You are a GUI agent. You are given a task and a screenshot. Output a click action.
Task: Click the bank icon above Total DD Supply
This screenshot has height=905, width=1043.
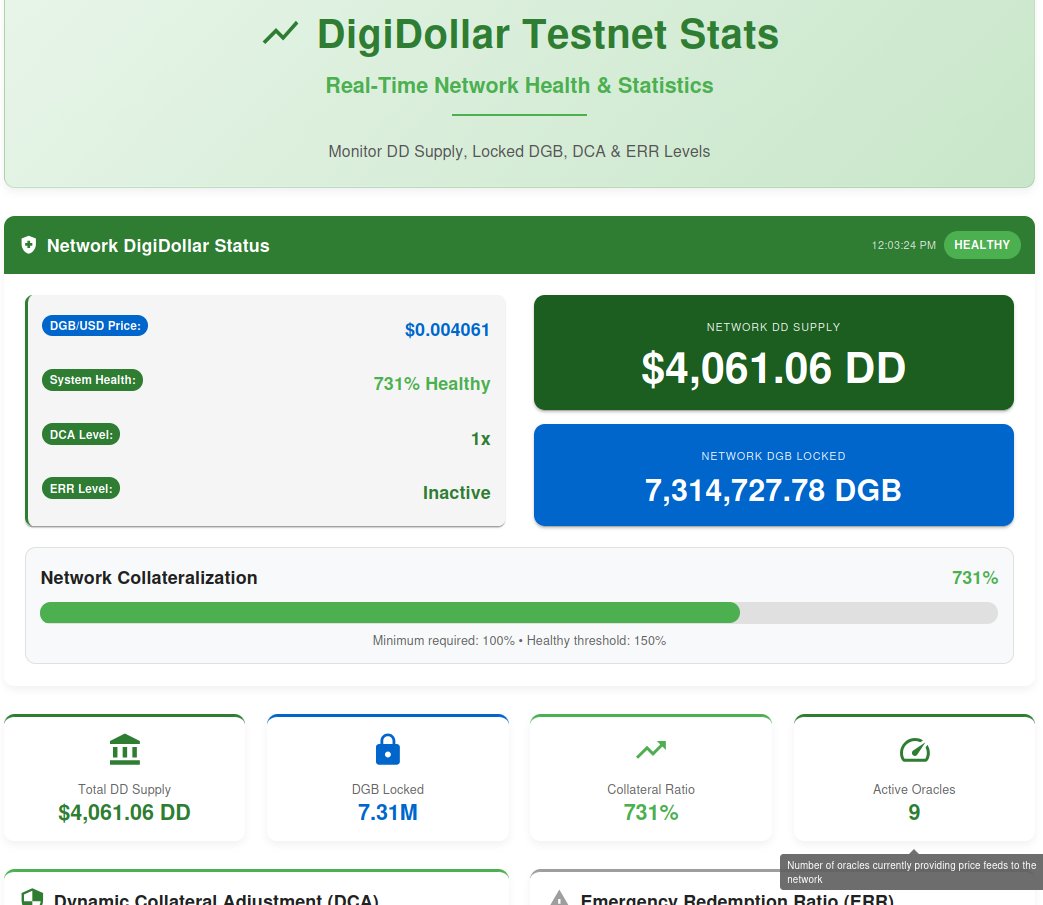124,749
